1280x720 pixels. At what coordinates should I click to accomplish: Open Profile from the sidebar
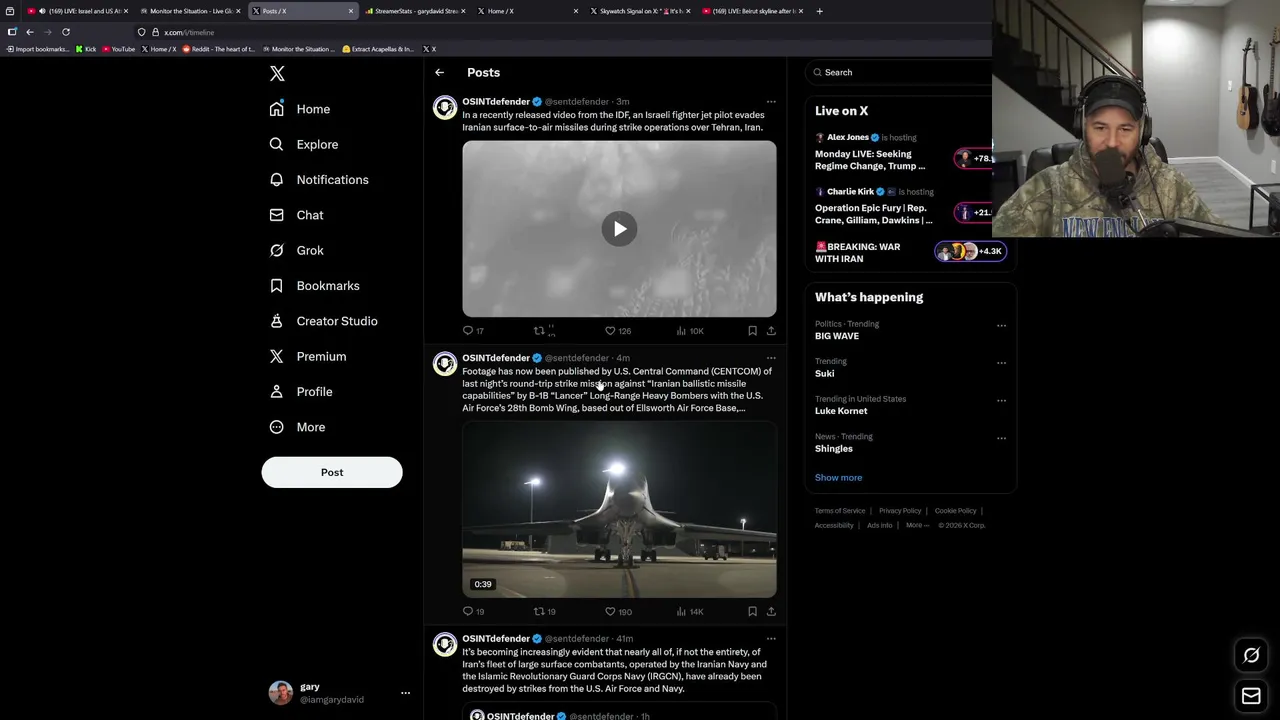coord(300,392)
